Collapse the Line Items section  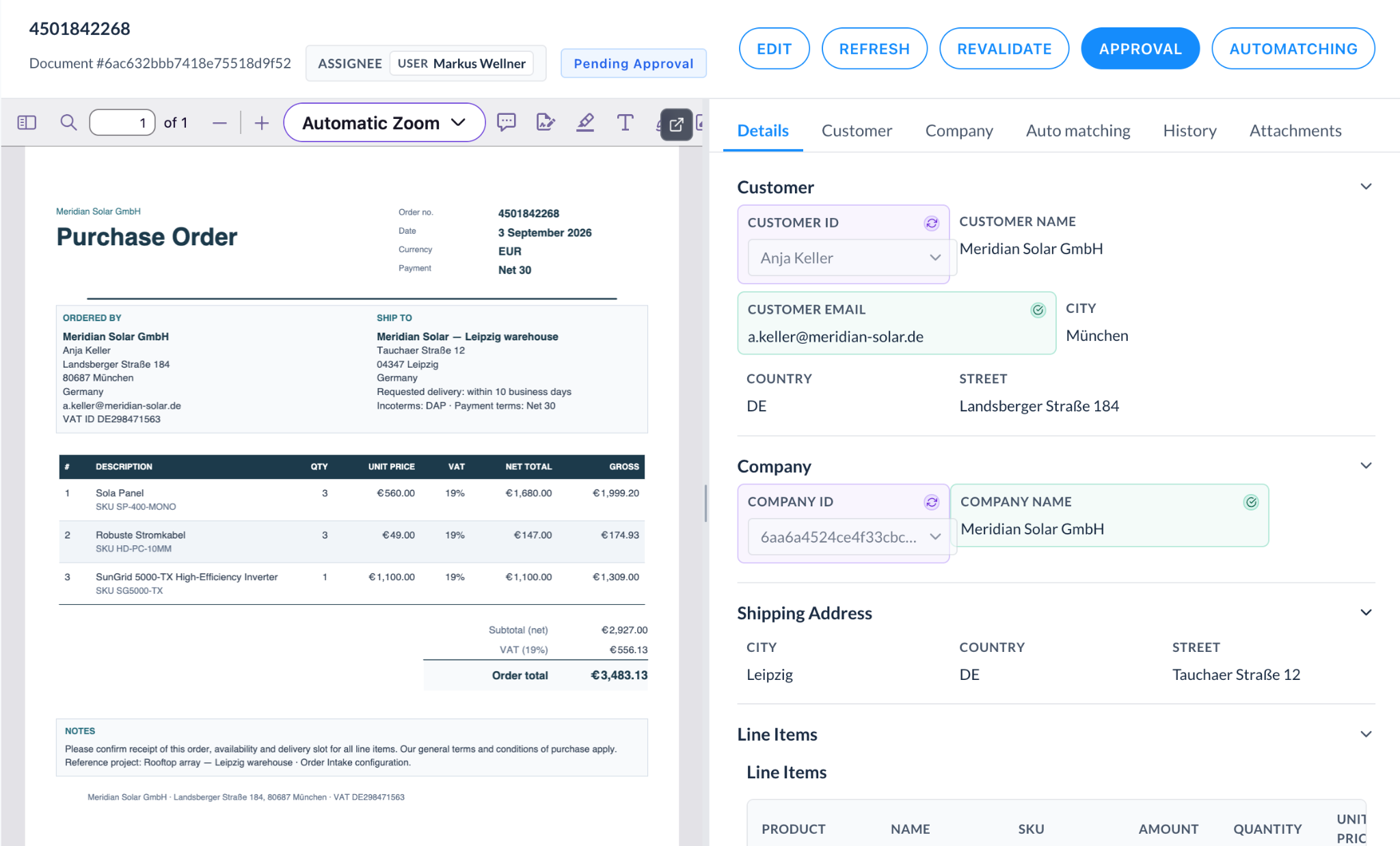[x=1366, y=734]
